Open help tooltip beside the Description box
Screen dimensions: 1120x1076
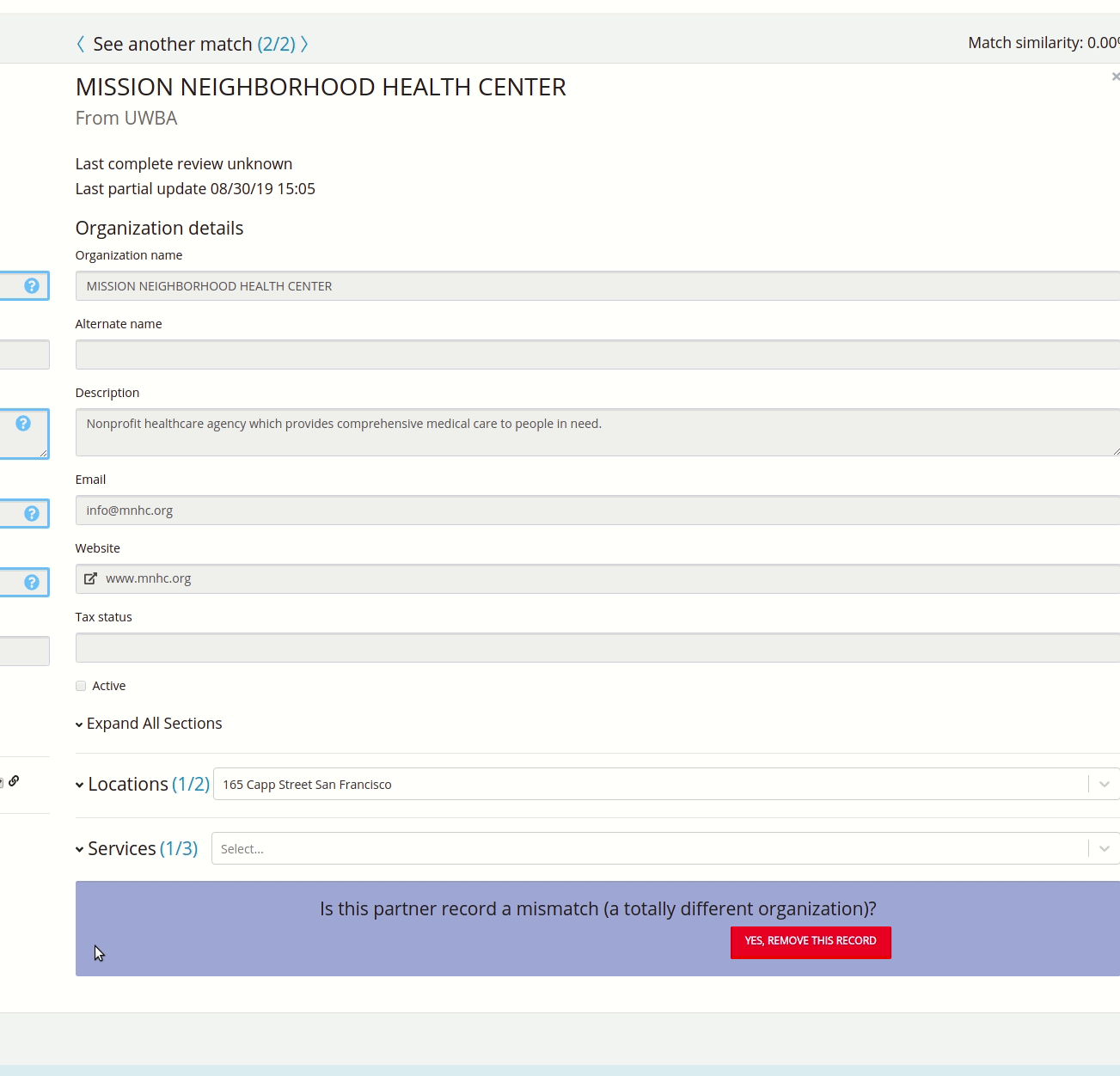[x=23, y=421]
